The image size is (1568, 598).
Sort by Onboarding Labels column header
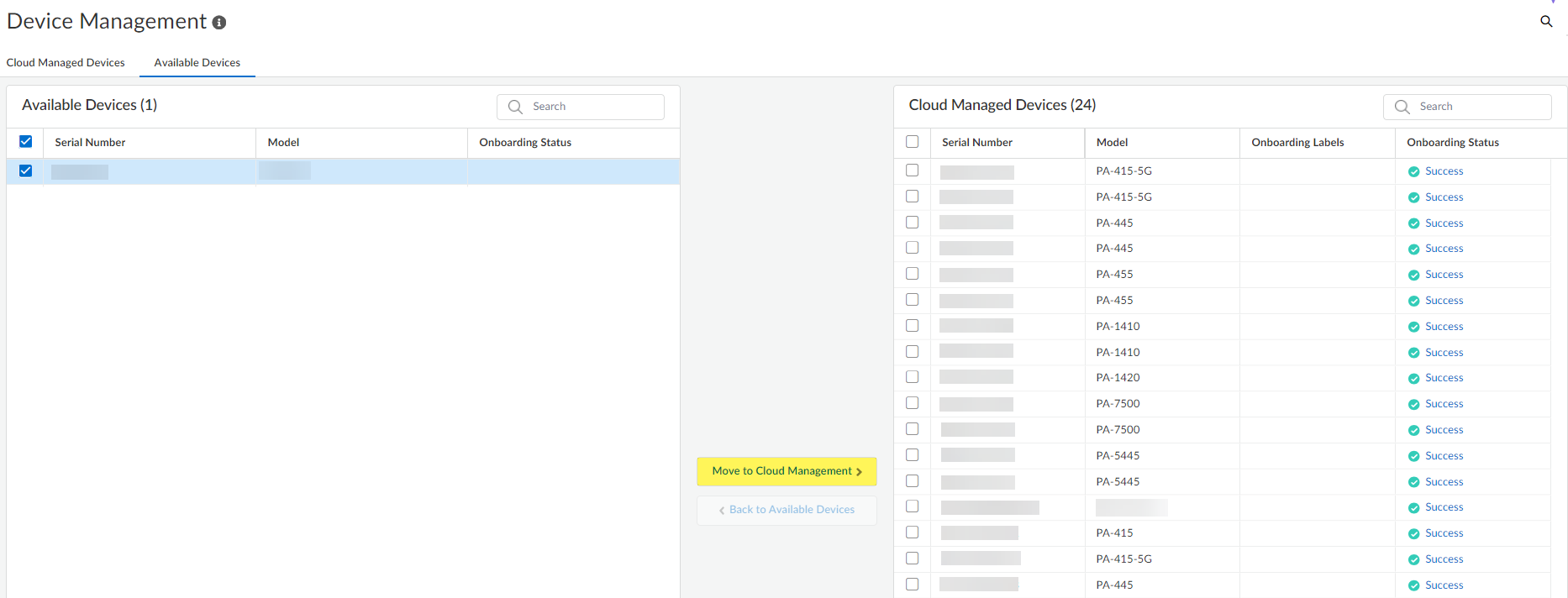click(1297, 143)
